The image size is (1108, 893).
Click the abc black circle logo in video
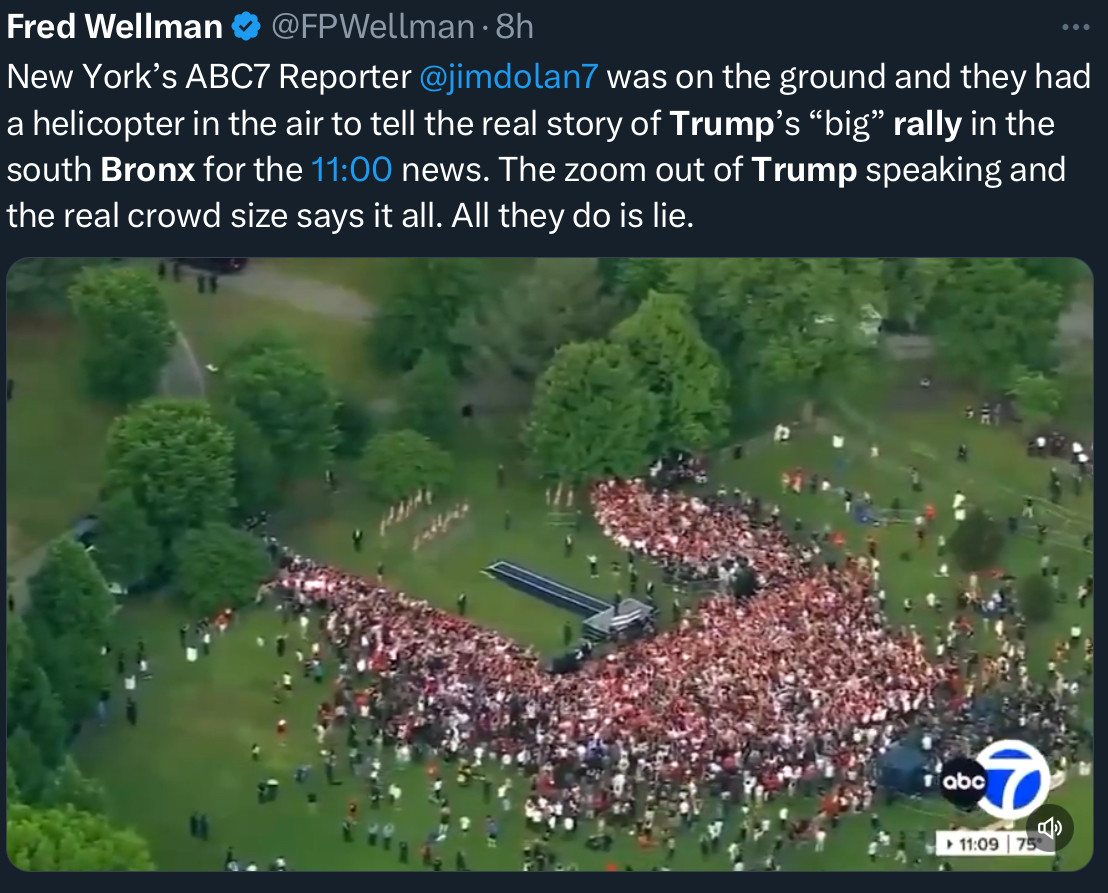pos(964,781)
